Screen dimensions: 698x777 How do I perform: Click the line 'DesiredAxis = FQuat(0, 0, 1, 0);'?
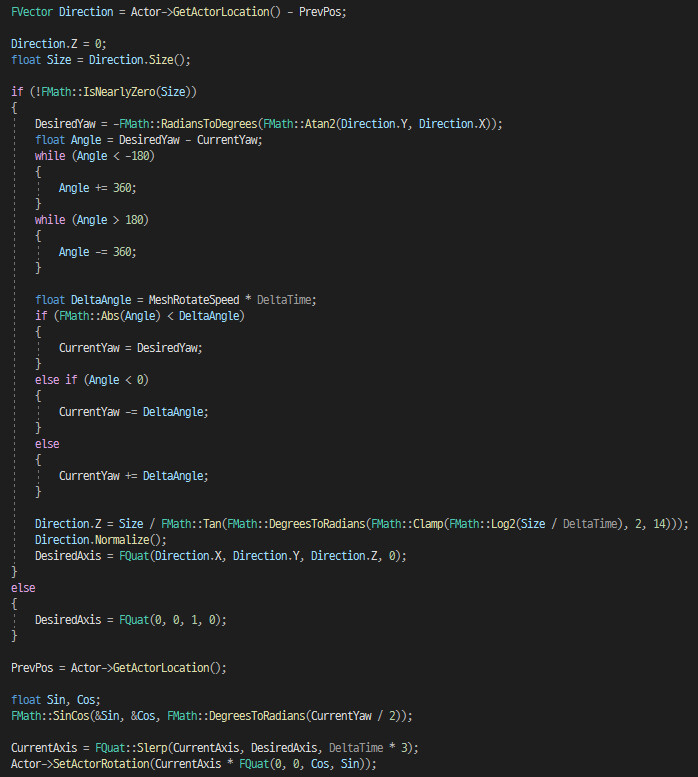[x=131, y=620]
